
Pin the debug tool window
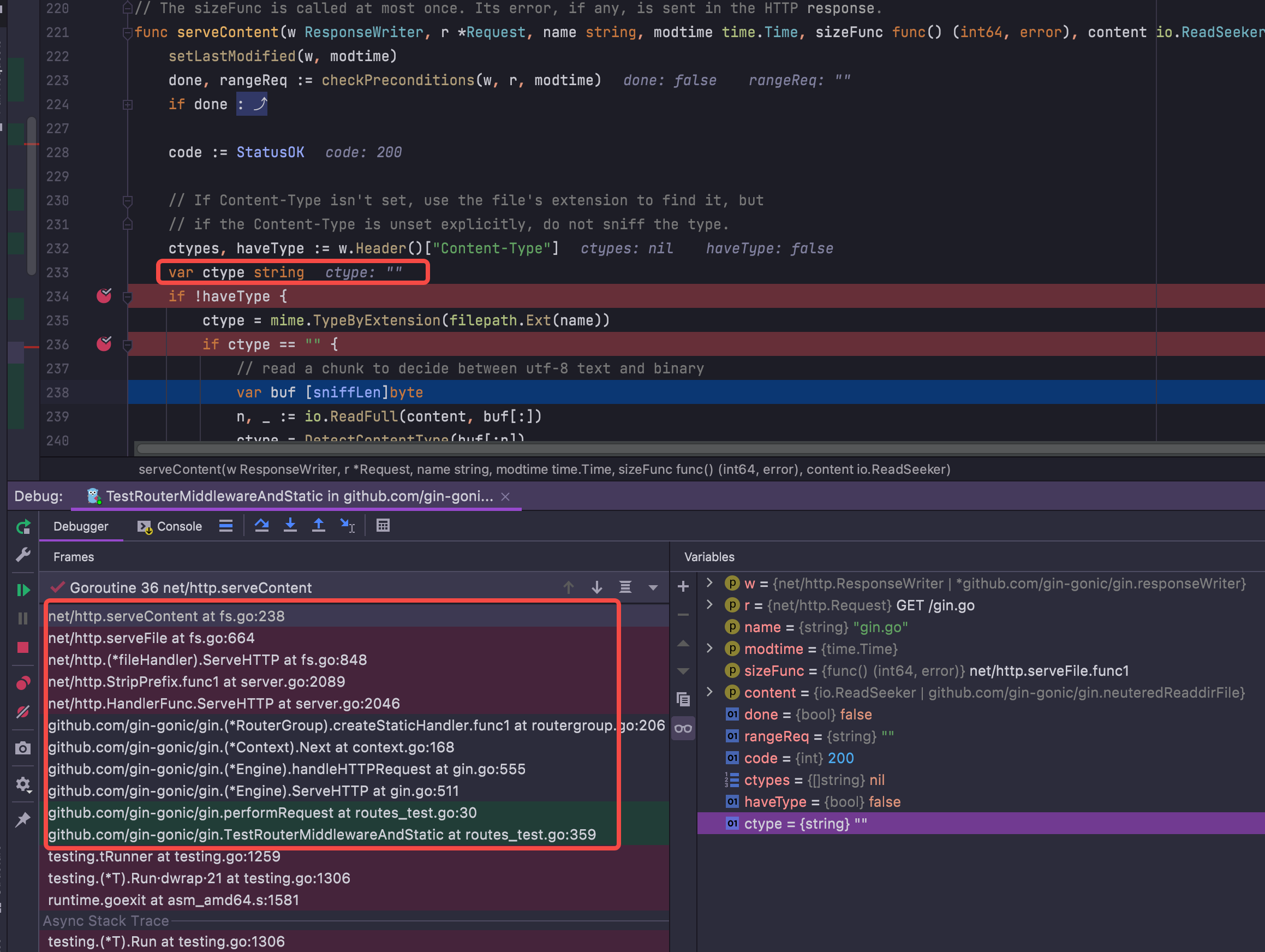pos(23,819)
